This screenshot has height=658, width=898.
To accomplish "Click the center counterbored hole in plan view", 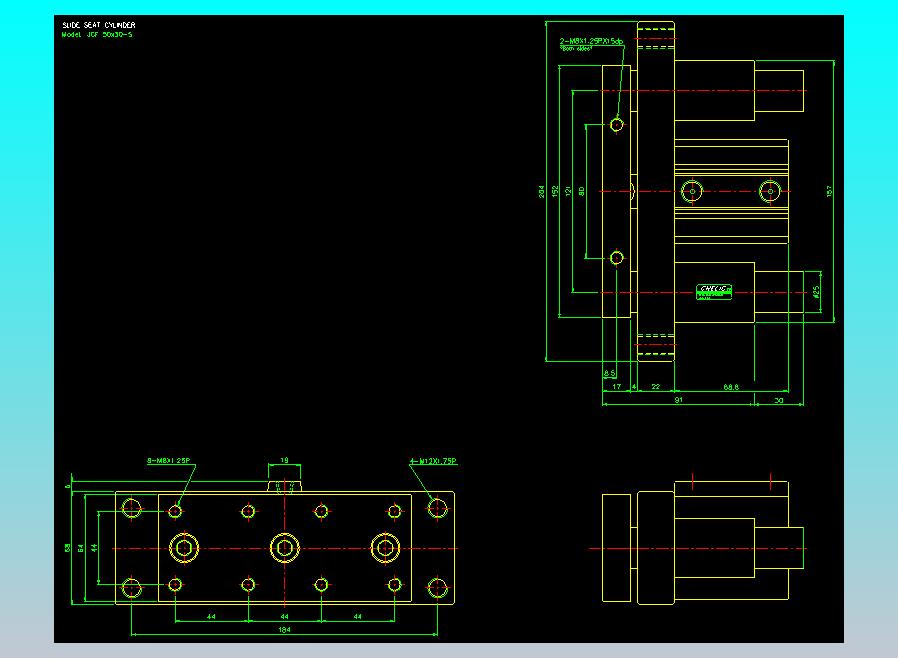I will tap(284, 547).
